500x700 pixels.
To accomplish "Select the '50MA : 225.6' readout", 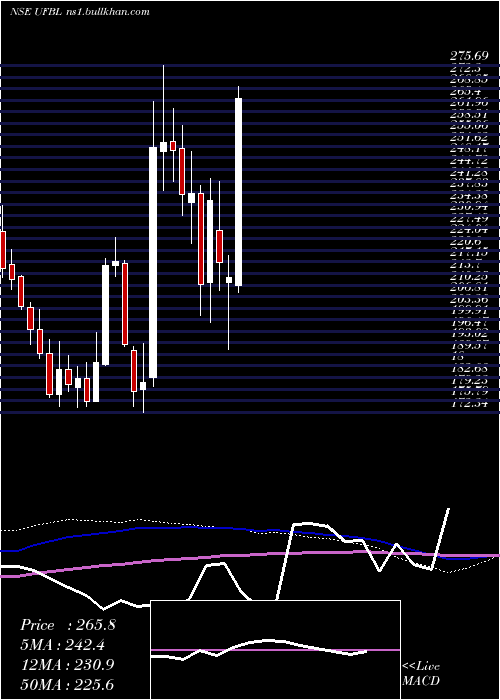I will pyautogui.click(x=67, y=684).
